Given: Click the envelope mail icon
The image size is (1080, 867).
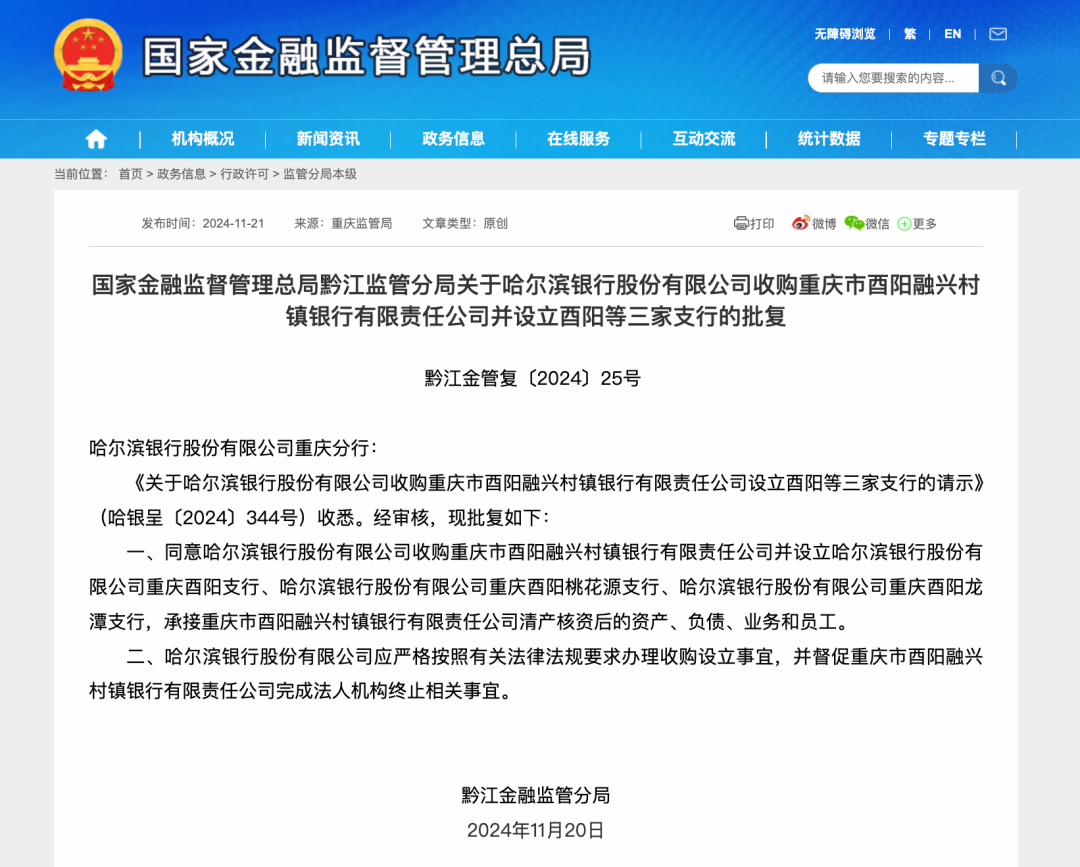Looking at the screenshot, I should coord(998,34).
